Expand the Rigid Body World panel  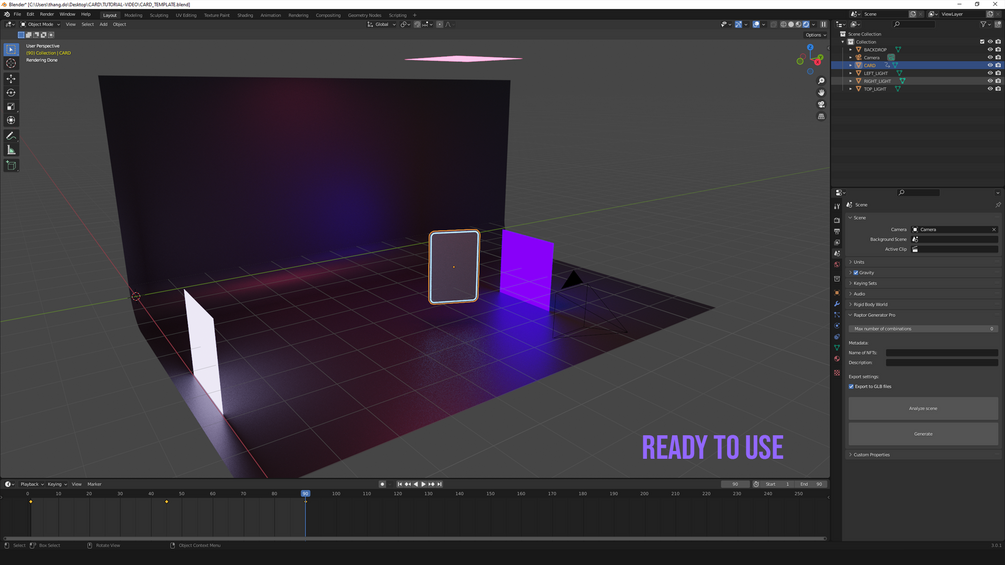coord(923,304)
